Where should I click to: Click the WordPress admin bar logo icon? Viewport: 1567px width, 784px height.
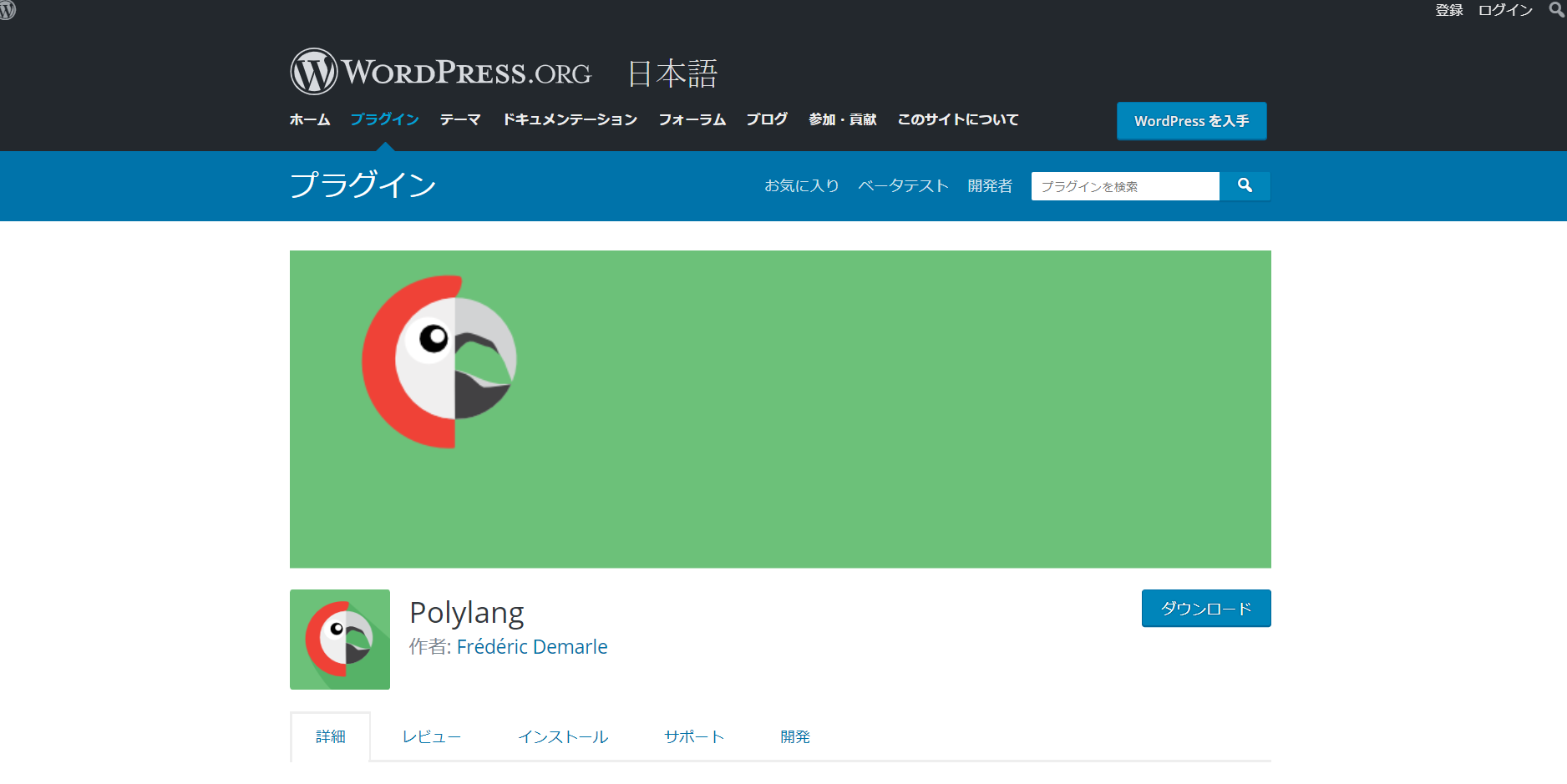pos(8,10)
